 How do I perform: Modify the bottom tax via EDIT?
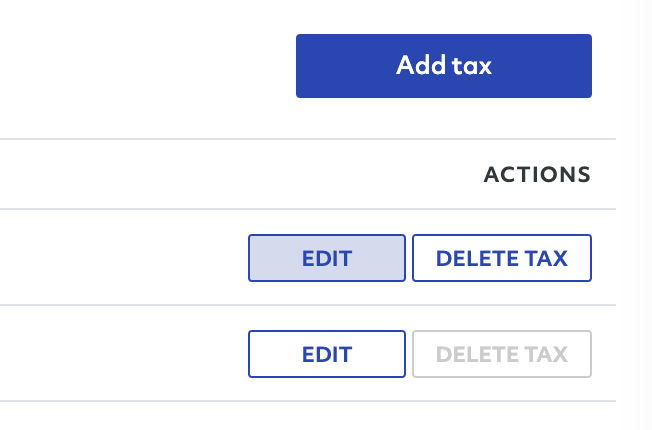(x=327, y=354)
